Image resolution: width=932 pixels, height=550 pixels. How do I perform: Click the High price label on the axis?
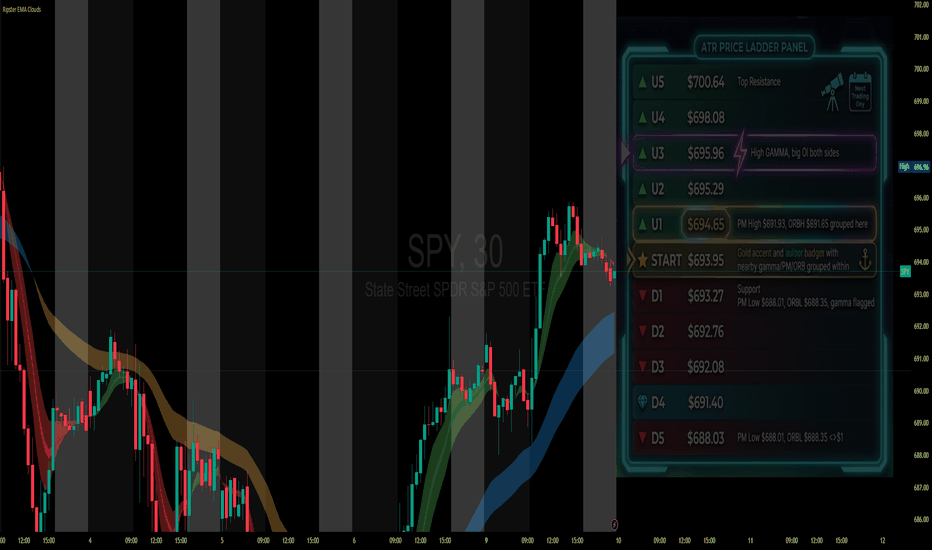pos(914,167)
